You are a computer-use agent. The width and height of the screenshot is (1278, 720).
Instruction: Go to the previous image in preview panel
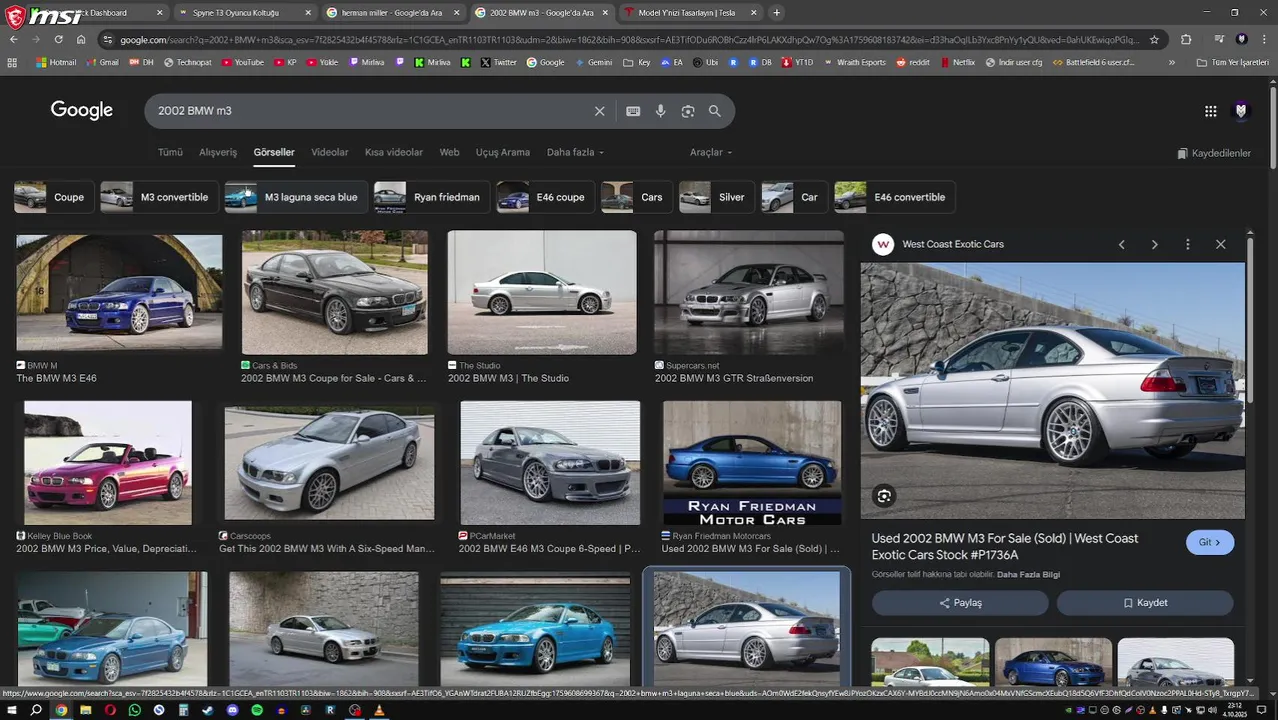coord(1121,244)
